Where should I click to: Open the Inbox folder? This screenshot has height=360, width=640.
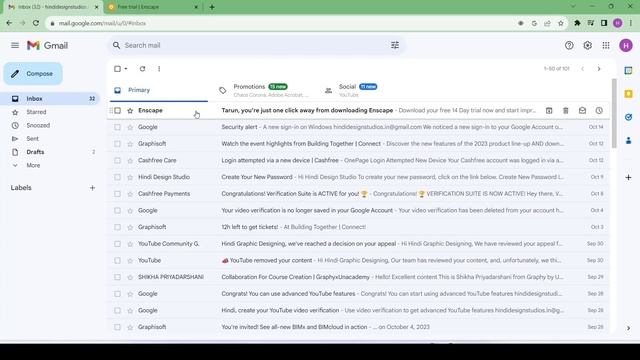click(x=51, y=99)
